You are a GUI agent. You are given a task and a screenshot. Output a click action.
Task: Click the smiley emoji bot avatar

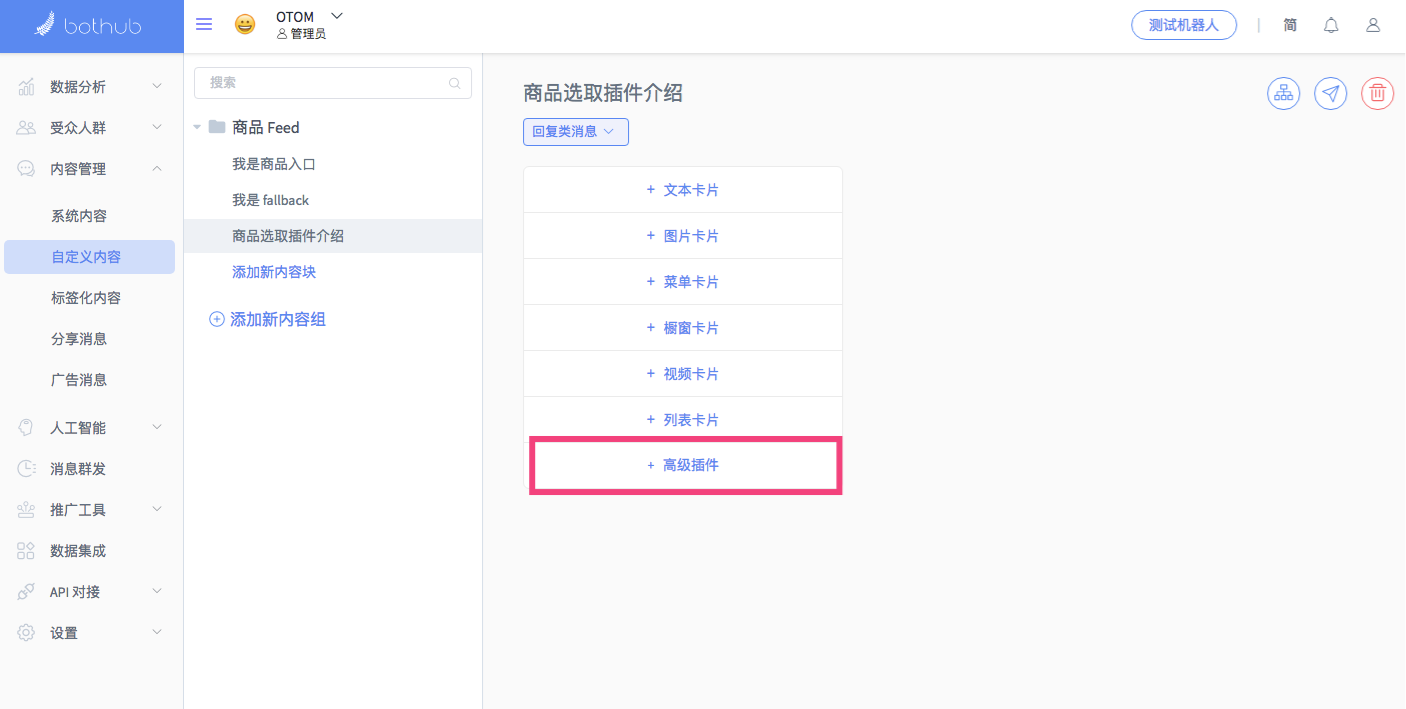(245, 25)
